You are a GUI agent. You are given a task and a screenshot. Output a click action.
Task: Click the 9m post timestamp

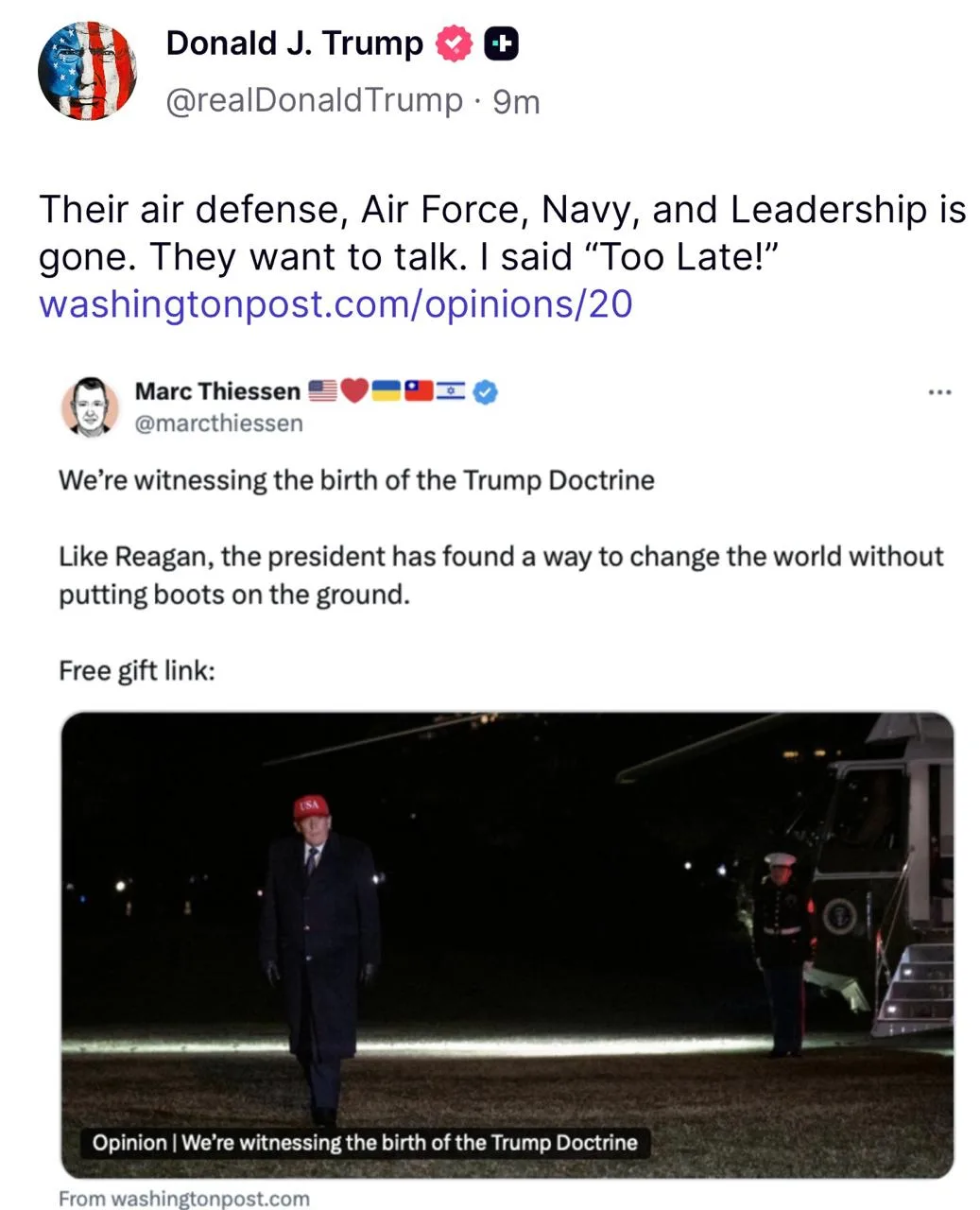(x=516, y=100)
